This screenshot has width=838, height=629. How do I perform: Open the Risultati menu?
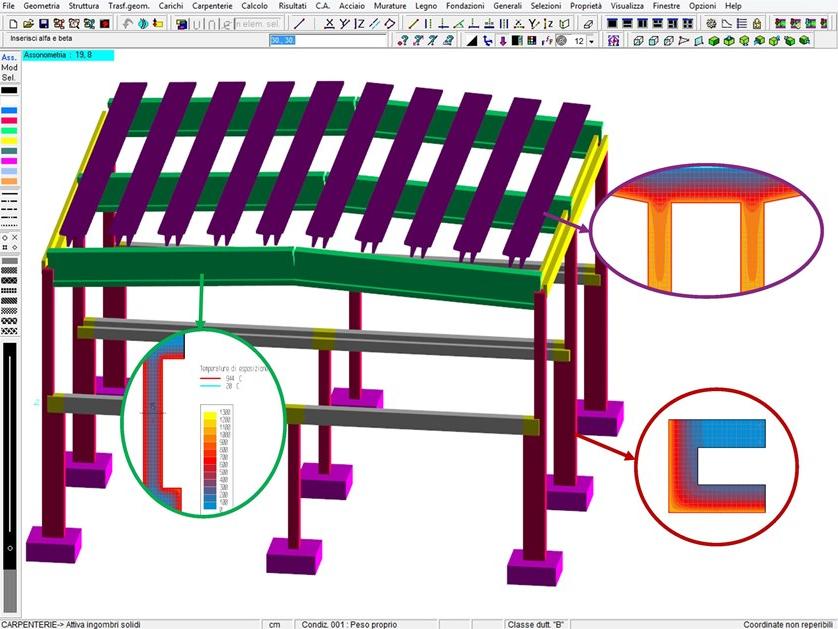coord(292,6)
